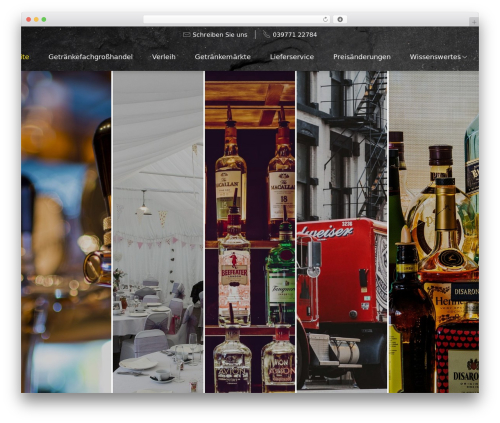Maximize the window with the green button
The height and width of the screenshot is (423, 500).
point(44,20)
